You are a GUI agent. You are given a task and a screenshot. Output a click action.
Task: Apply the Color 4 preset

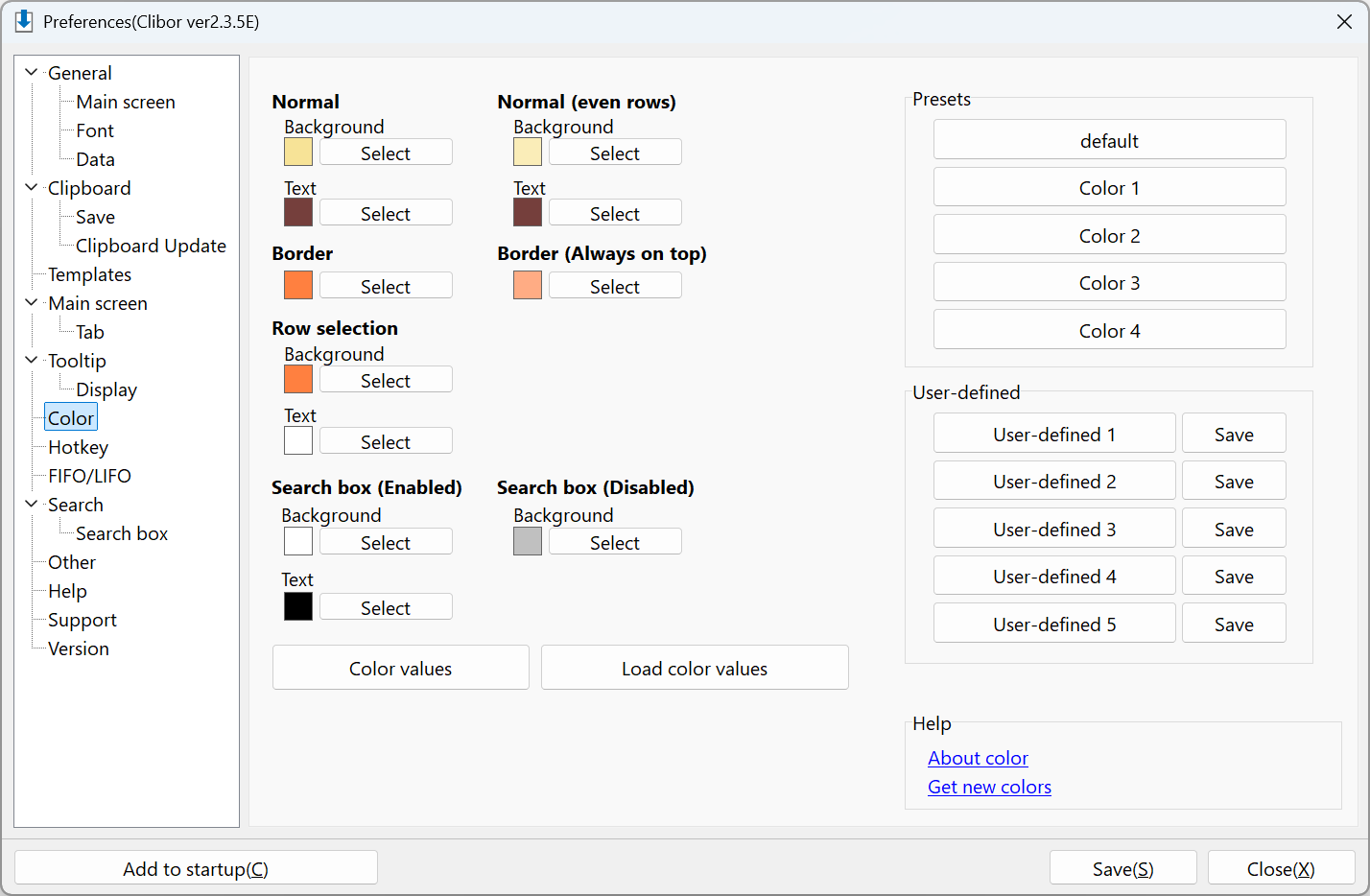click(1110, 330)
